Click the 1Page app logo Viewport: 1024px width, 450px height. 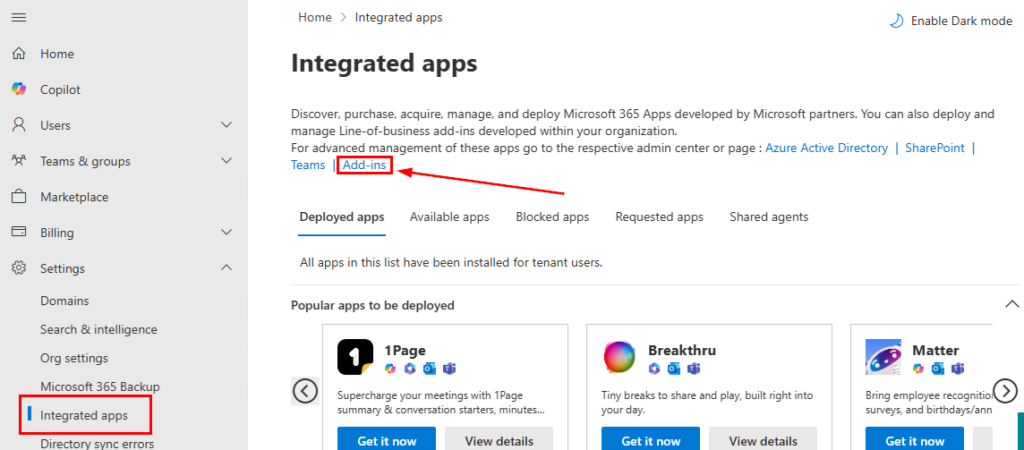coord(355,357)
